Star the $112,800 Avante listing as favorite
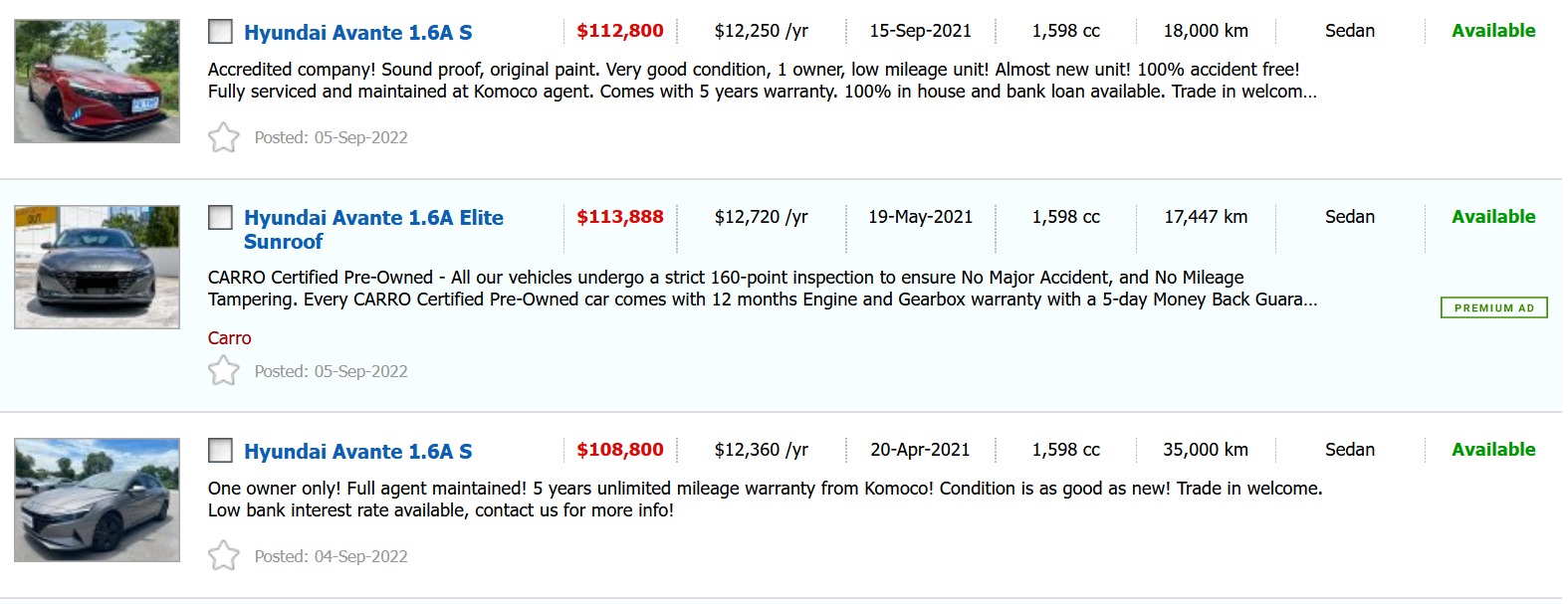This screenshot has height=604, width=1568. point(224,137)
